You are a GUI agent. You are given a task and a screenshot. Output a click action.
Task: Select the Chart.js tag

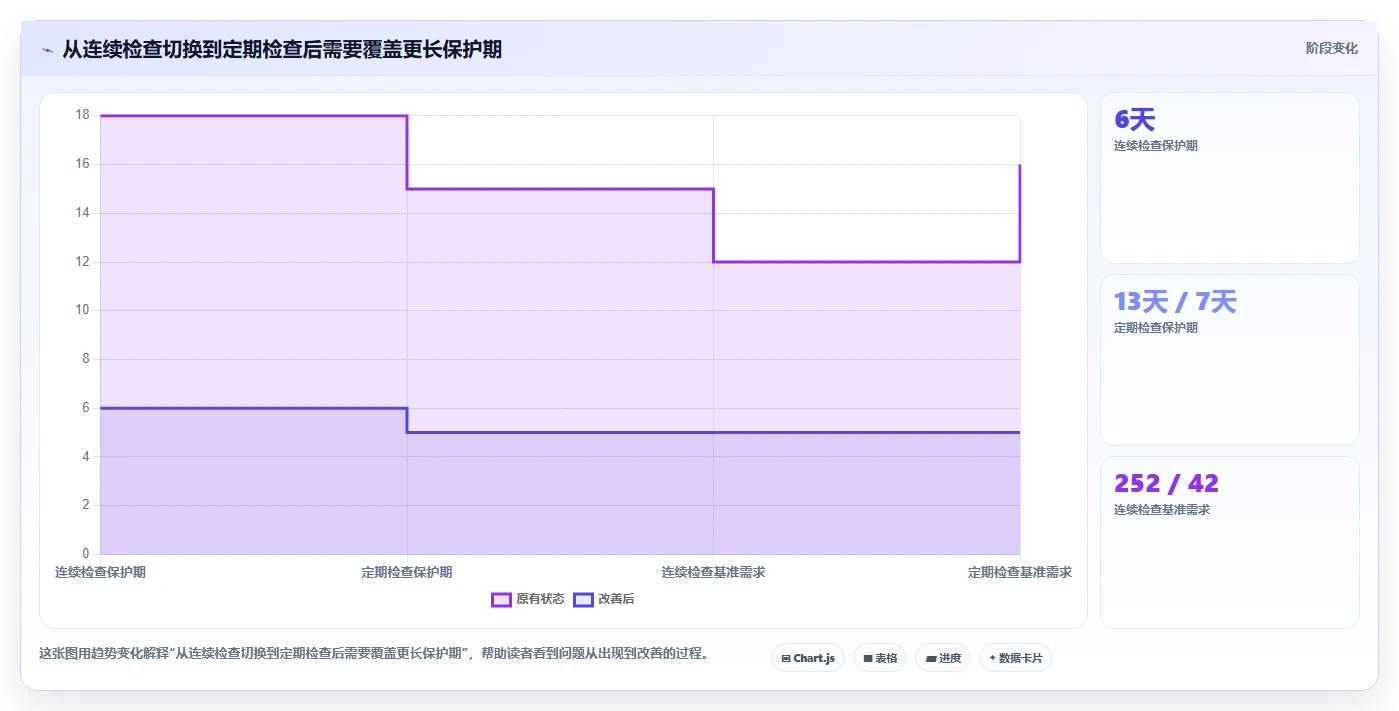click(808, 658)
